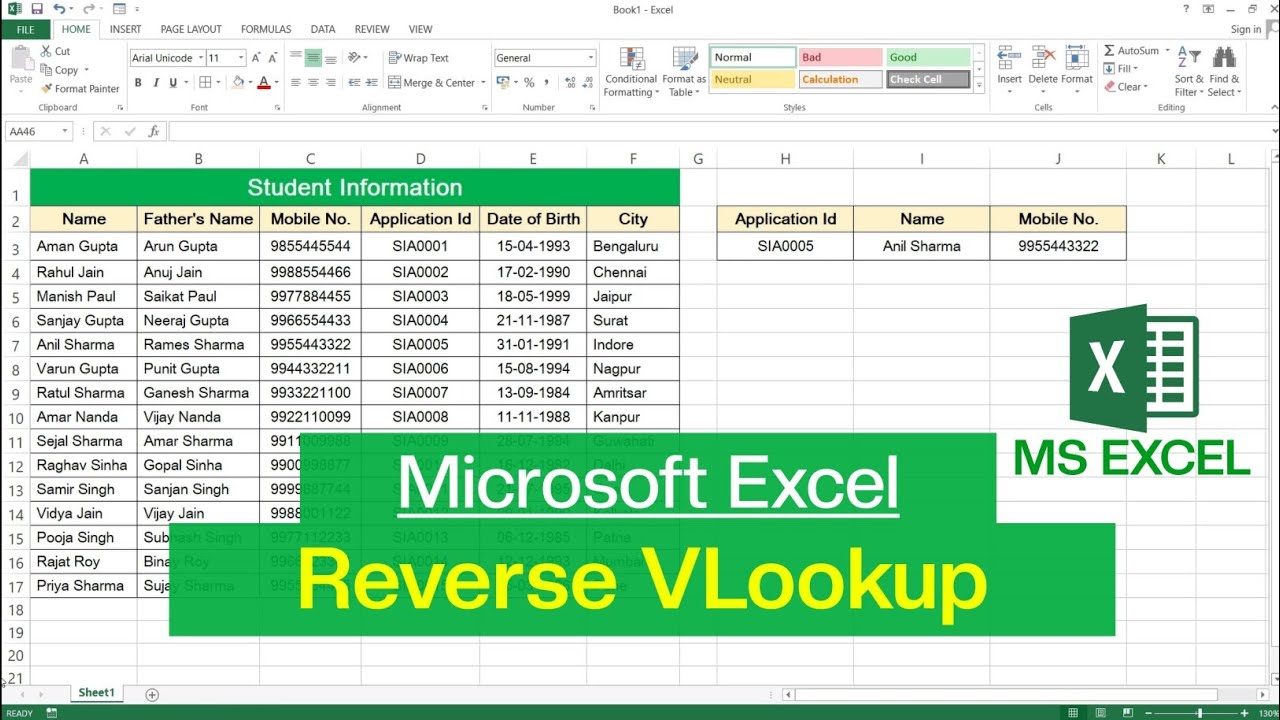This screenshot has width=1280, height=720.
Task: Open the FILE tab
Action: [x=25, y=30]
